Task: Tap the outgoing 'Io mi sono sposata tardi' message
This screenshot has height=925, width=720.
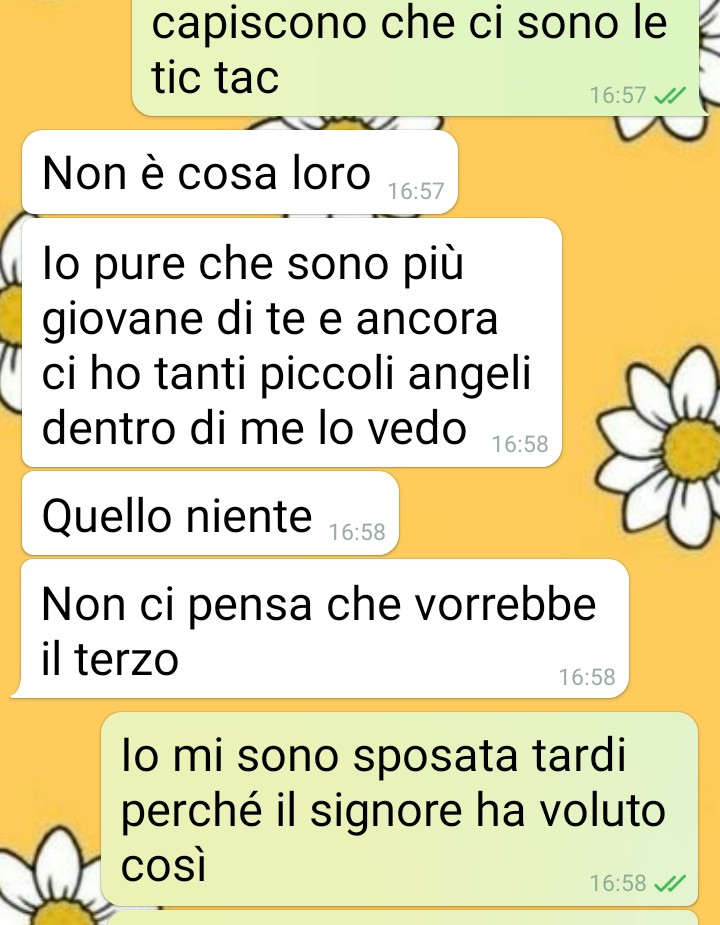Action: click(x=400, y=809)
